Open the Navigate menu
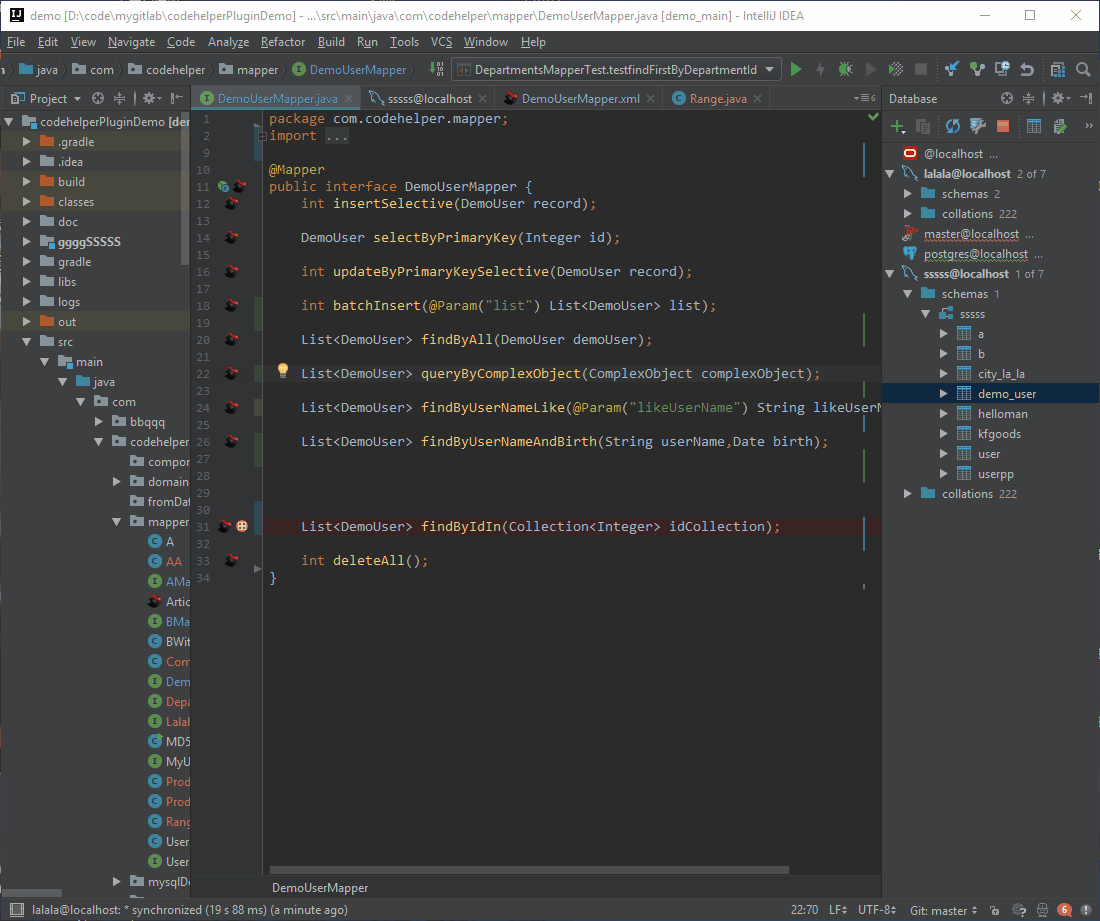1100x921 pixels. 131,42
